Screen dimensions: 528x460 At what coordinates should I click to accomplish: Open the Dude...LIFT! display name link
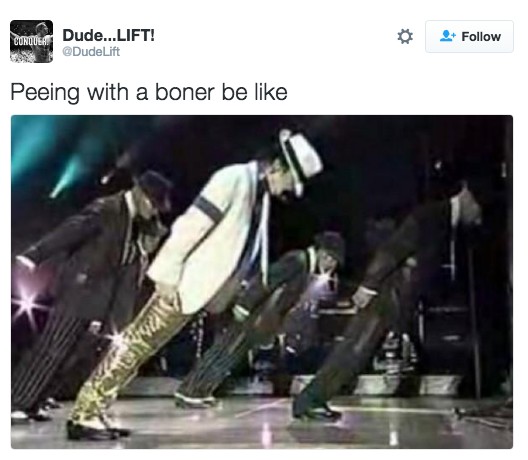click(x=108, y=35)
